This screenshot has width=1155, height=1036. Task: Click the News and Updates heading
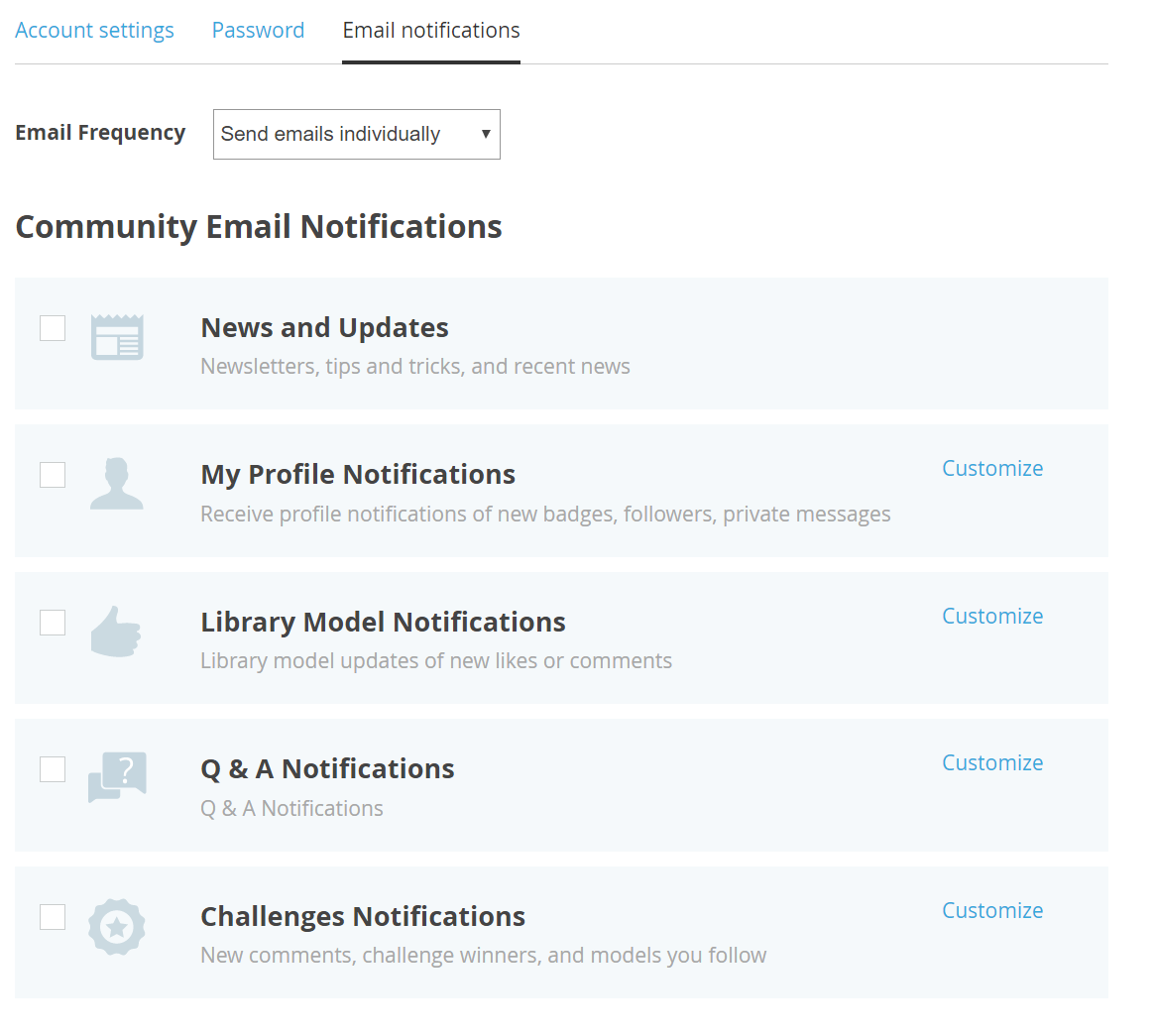[324, 328]
